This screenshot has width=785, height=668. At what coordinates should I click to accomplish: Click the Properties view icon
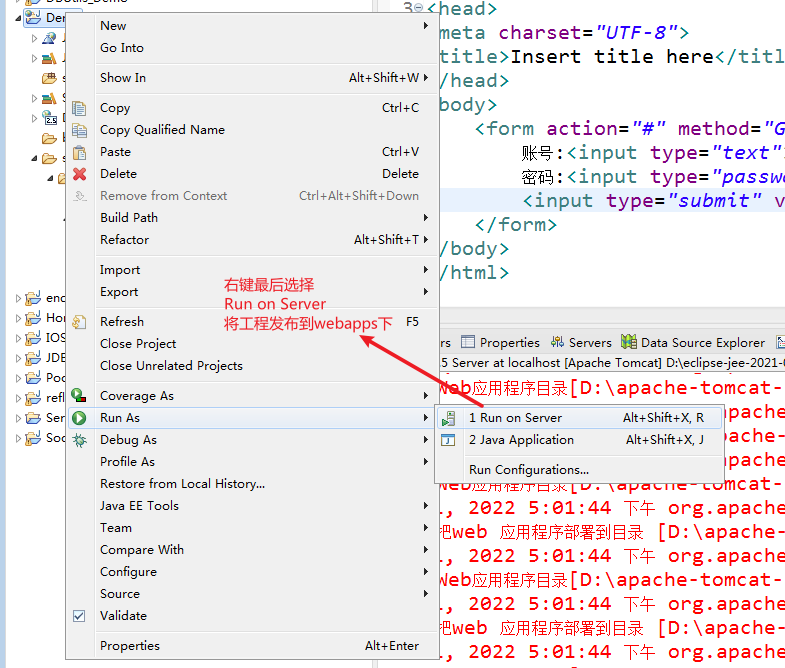[x=468, y=342]
